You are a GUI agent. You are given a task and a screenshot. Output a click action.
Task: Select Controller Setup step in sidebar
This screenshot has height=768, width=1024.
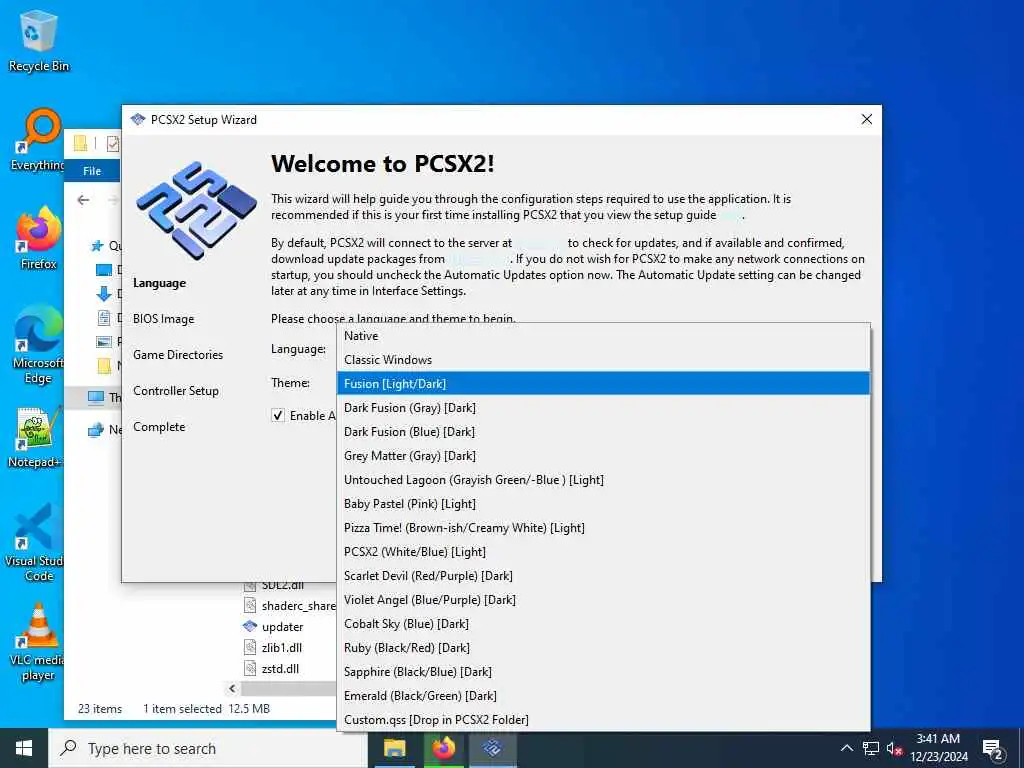(x=176, y=391)
